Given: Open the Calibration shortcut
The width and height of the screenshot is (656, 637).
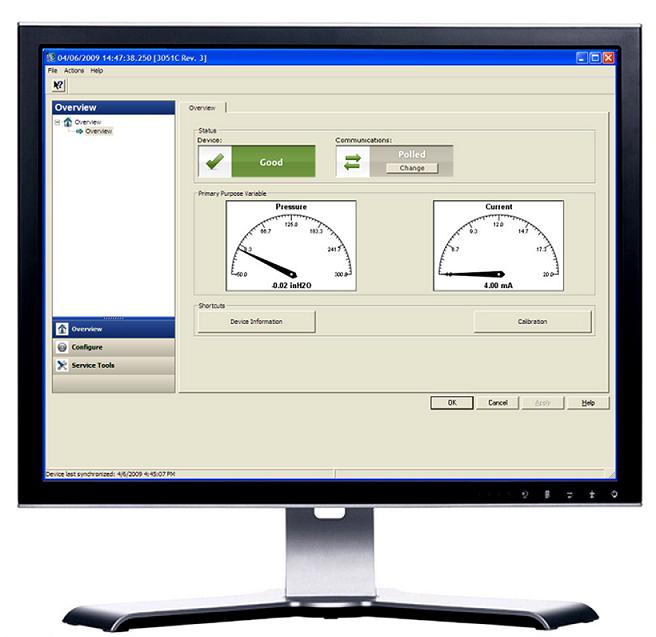Looking at the screenshot, I should 532,321.
